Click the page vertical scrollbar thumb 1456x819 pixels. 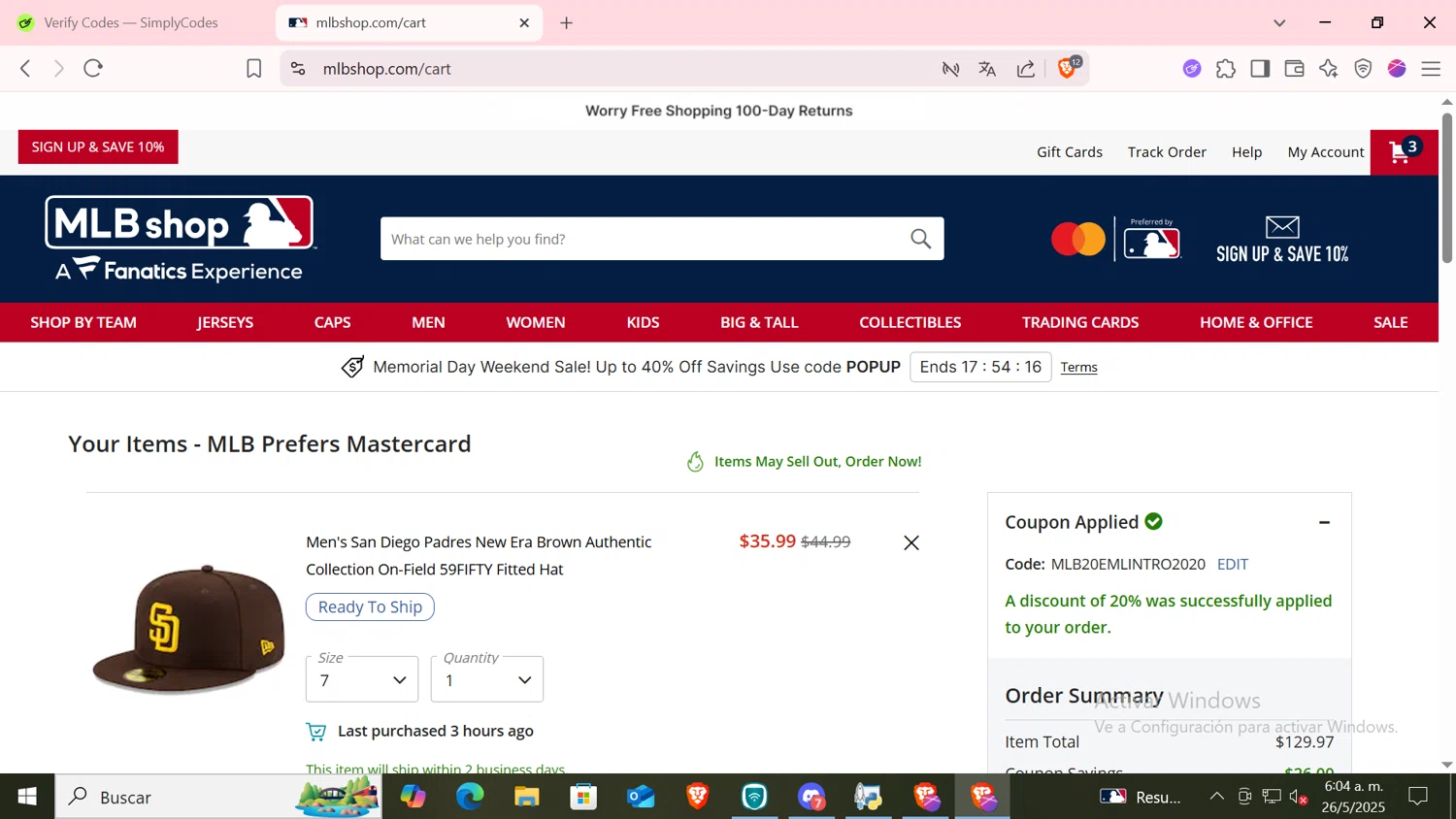click(1447, 187)
